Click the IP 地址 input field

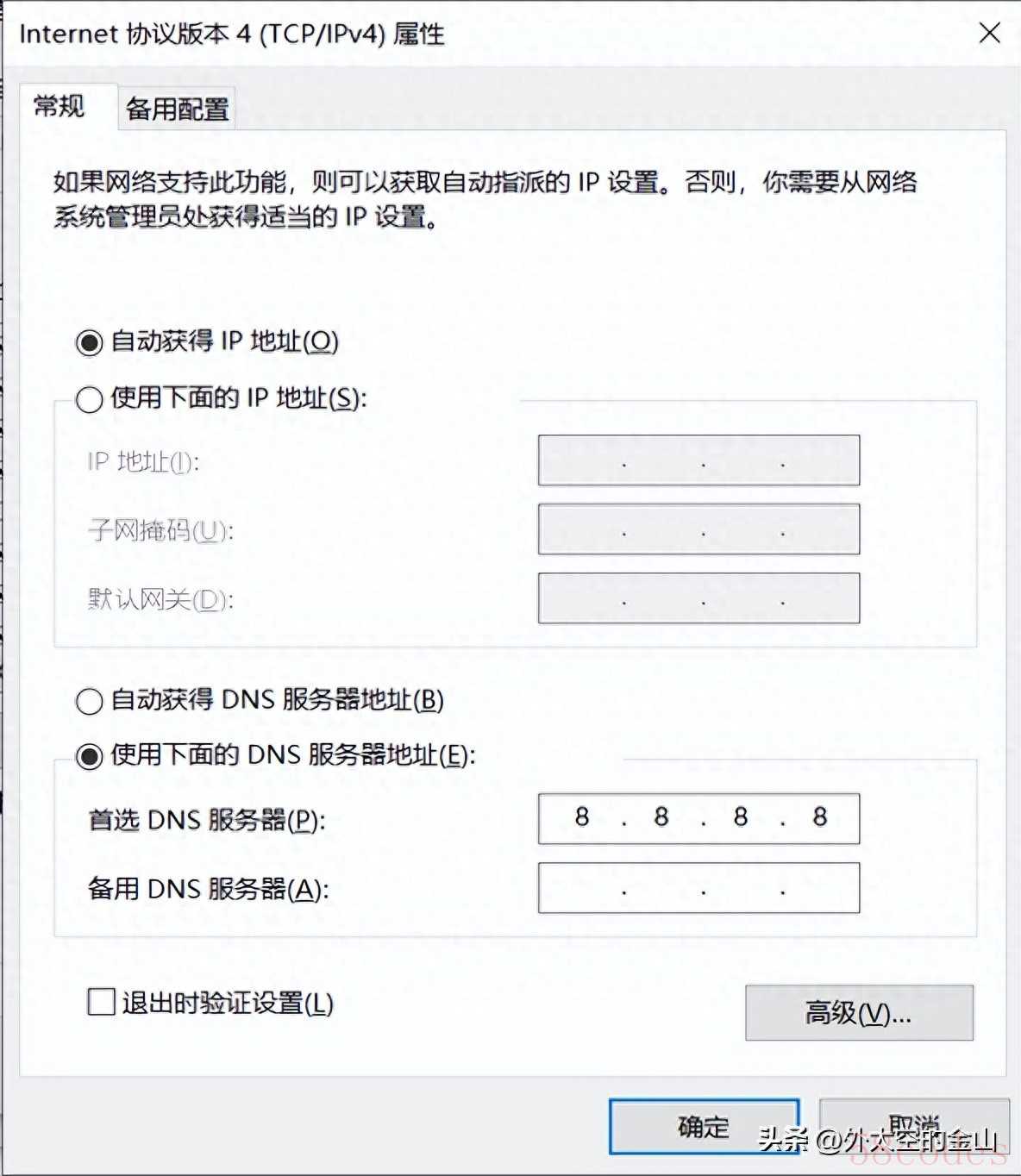(x=698, y=460)
